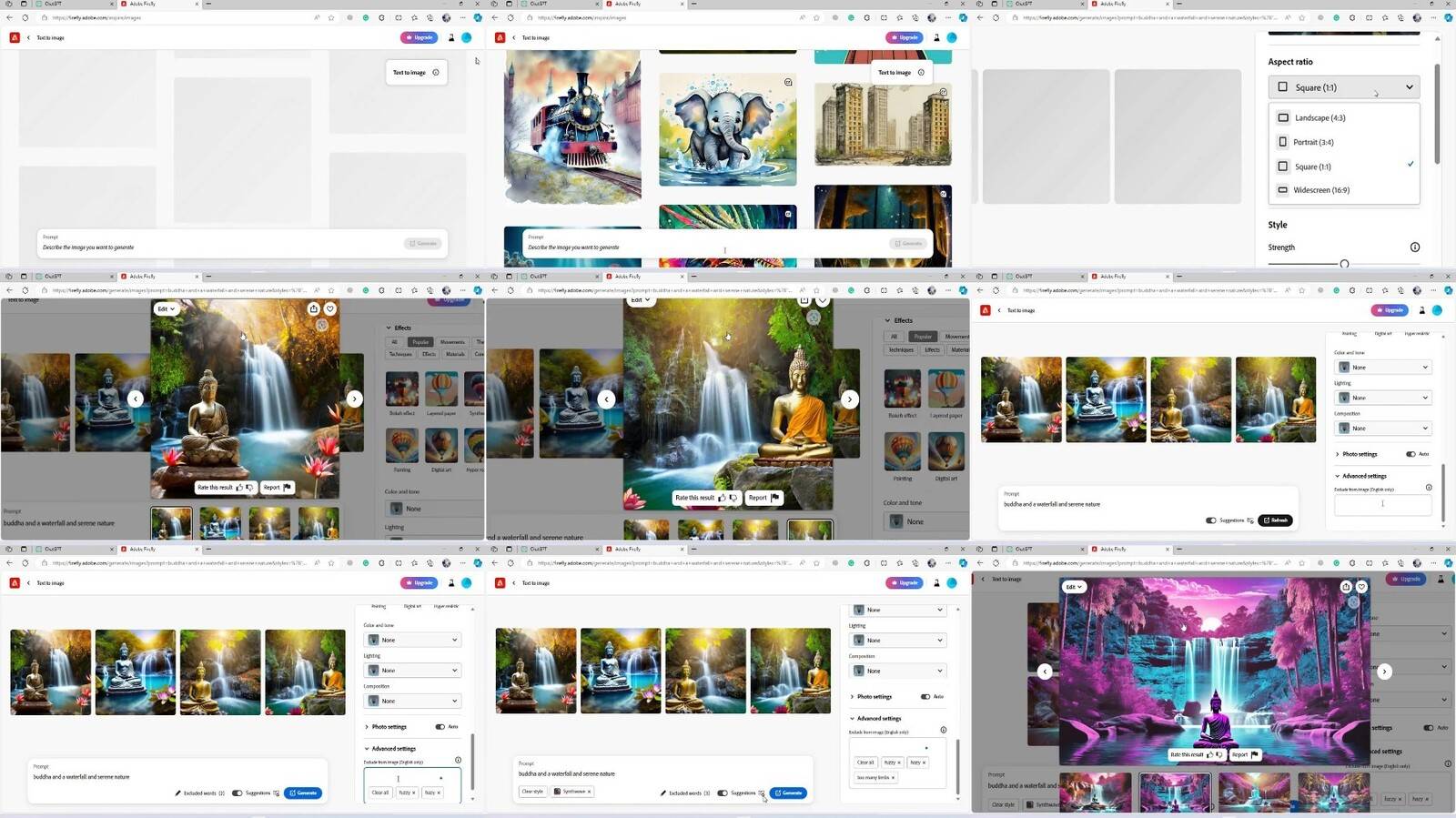Open the watercolor elephant image
Image resolution: width=1456 pixels, height=818 pixels.
coord(728,129)
